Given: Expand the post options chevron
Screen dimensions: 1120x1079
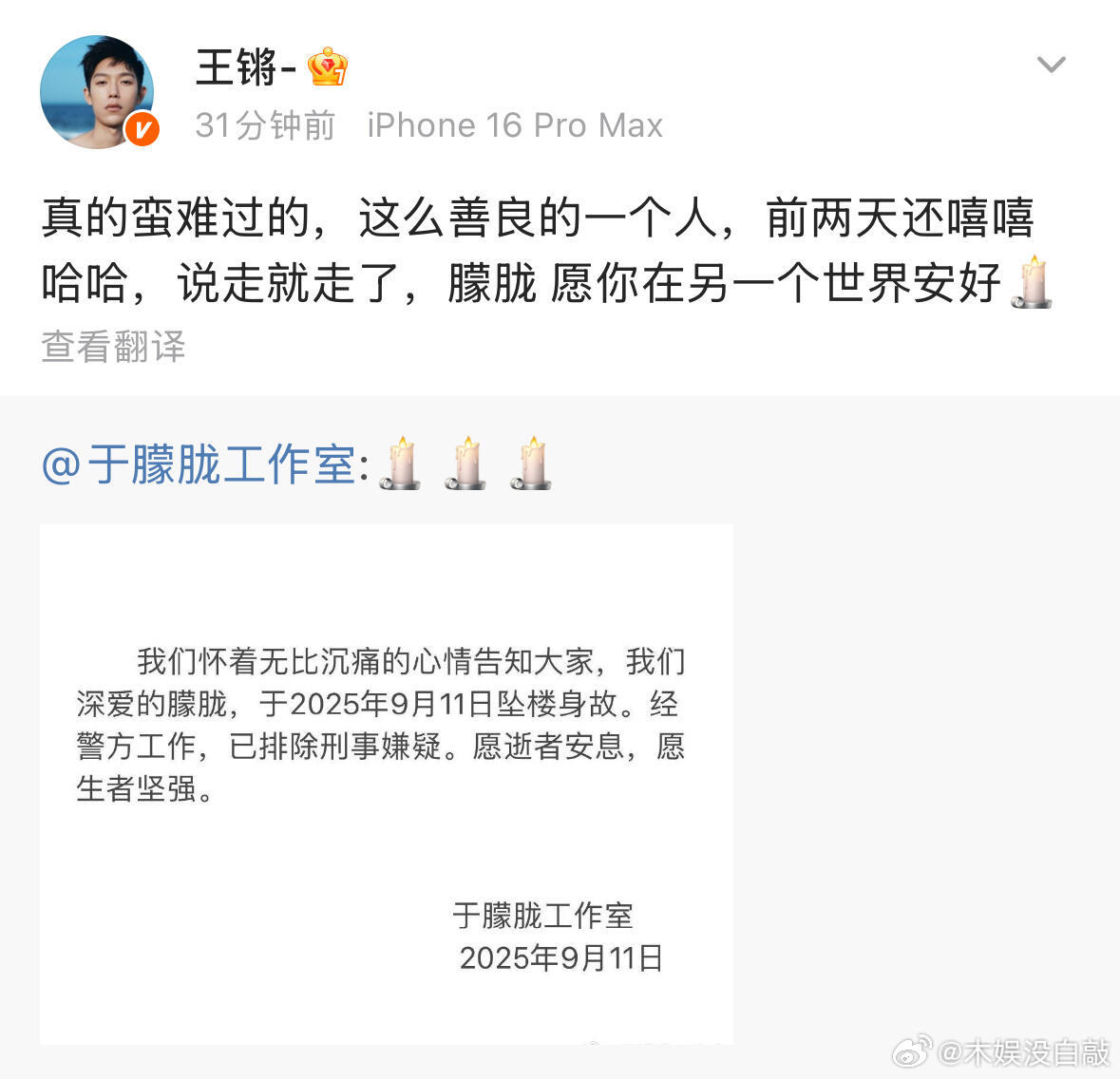Looking at the screenshot, I should pos(1051,65).
